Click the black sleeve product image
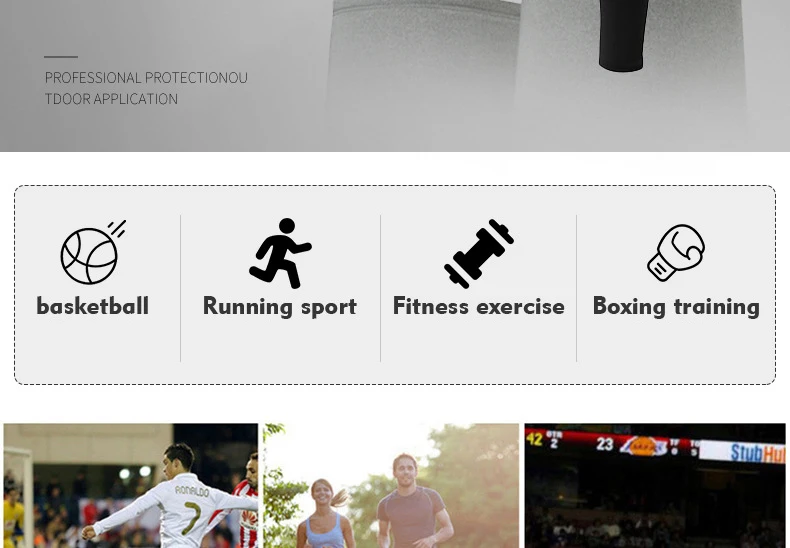Image resolution: width=790 pixels, height=548 pixels. (624, 35)
